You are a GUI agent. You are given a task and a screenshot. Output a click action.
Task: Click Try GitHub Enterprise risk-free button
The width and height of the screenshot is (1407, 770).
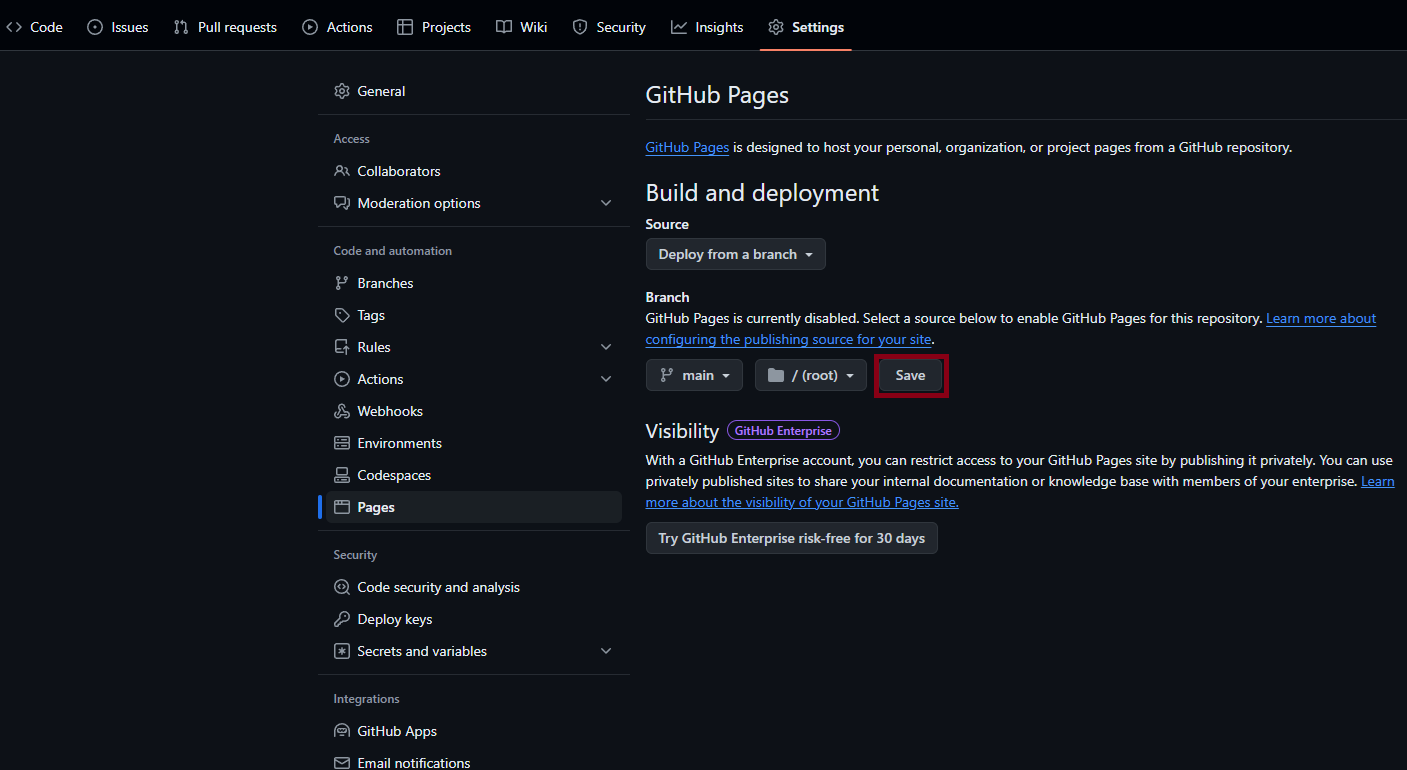[x=792, y=538]
